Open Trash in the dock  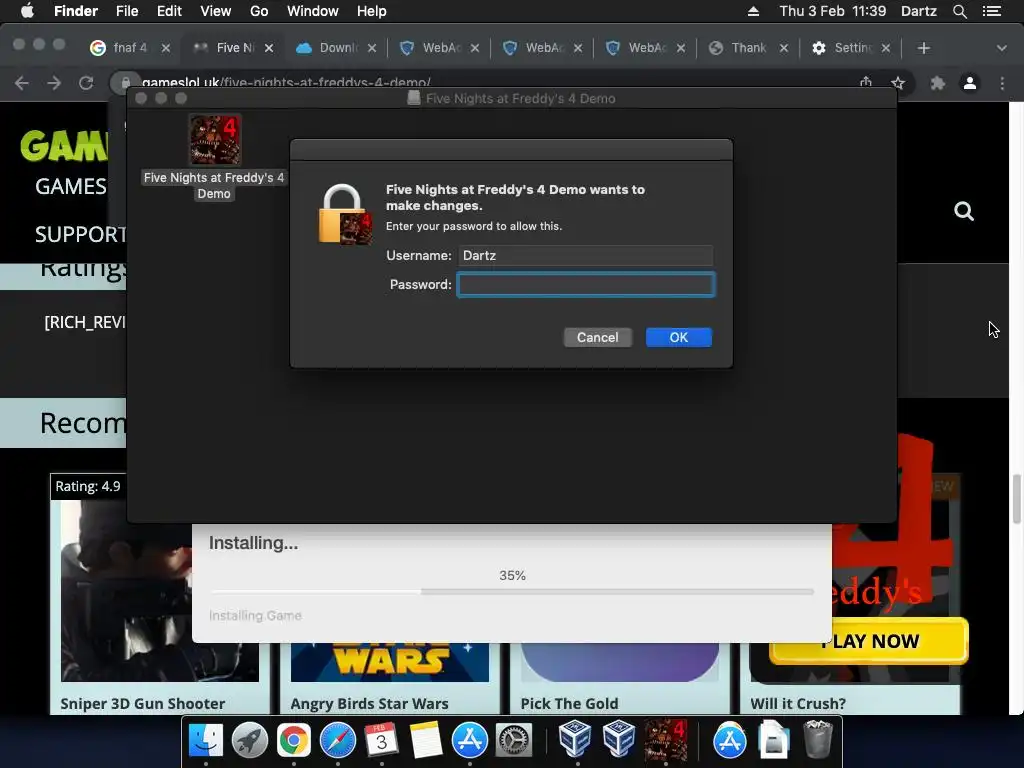point(818,741)
